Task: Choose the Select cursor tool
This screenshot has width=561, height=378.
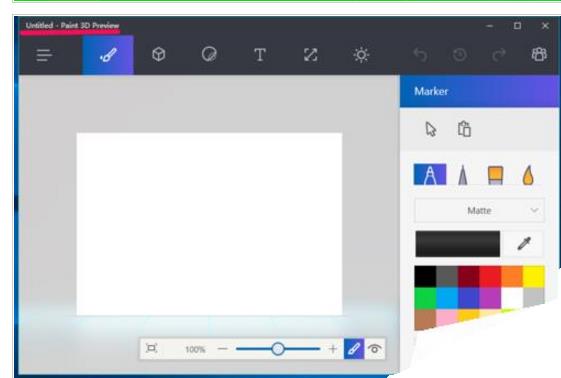Action: [x=431, y=129]
